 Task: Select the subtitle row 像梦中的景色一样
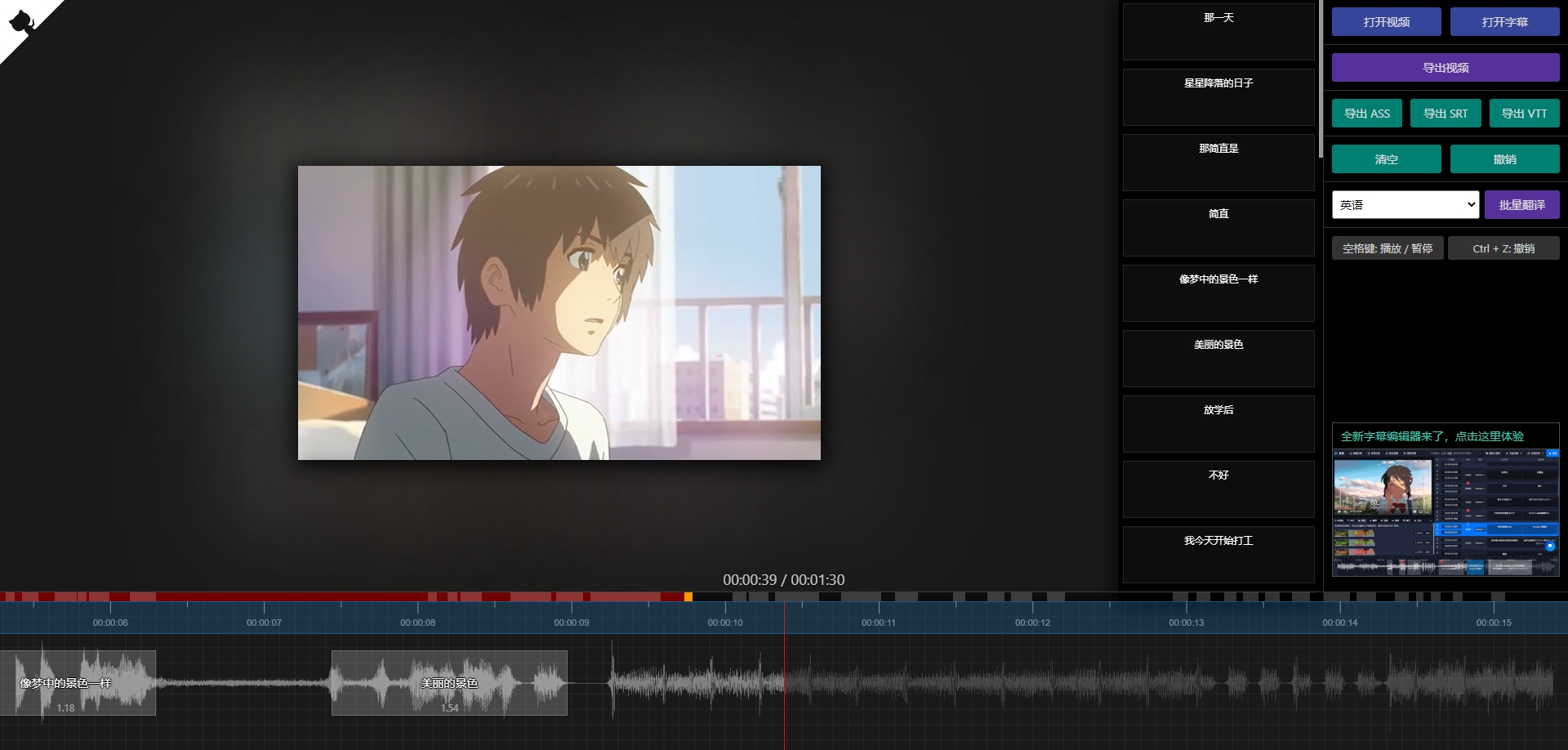(x=1218, y=293)
